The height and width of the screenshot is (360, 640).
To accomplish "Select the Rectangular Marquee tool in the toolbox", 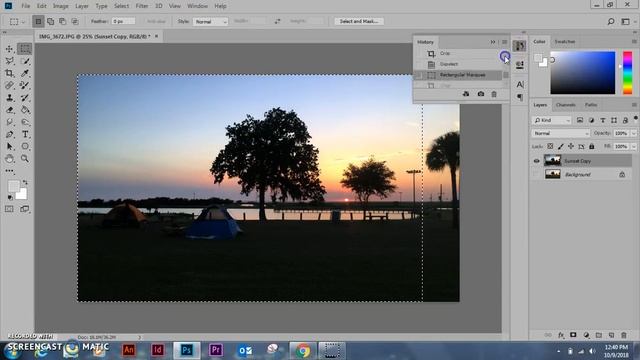I will click(24, 49).
